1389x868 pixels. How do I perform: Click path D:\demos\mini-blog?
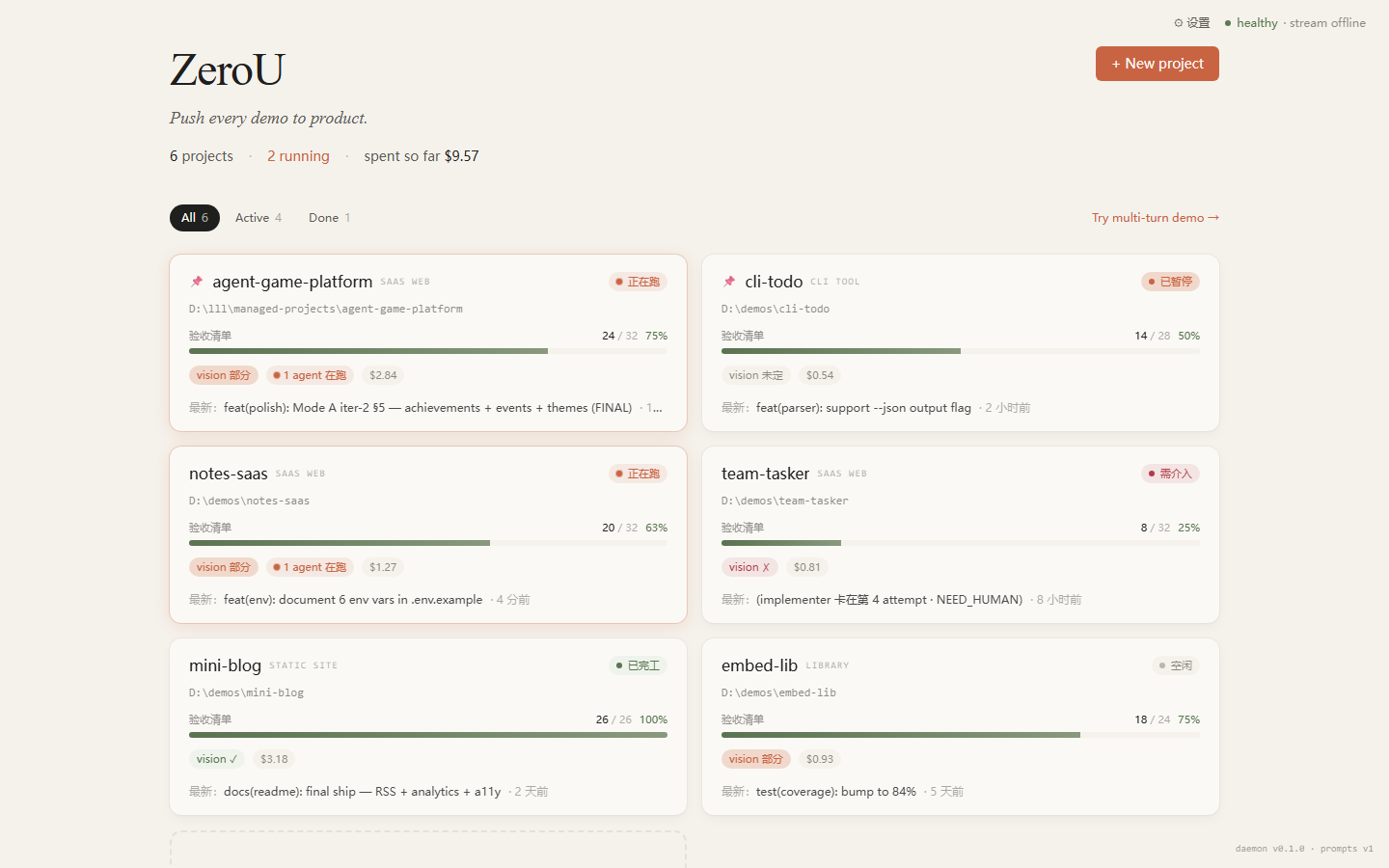(x=246, y=692)
